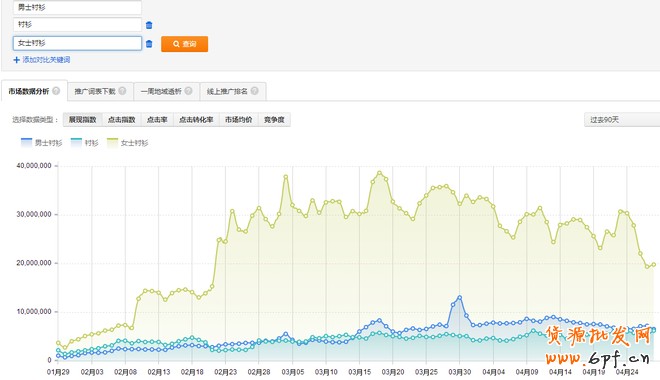
Task: Open the help icon next to 线上推广排名
Action: pos(254,91)
